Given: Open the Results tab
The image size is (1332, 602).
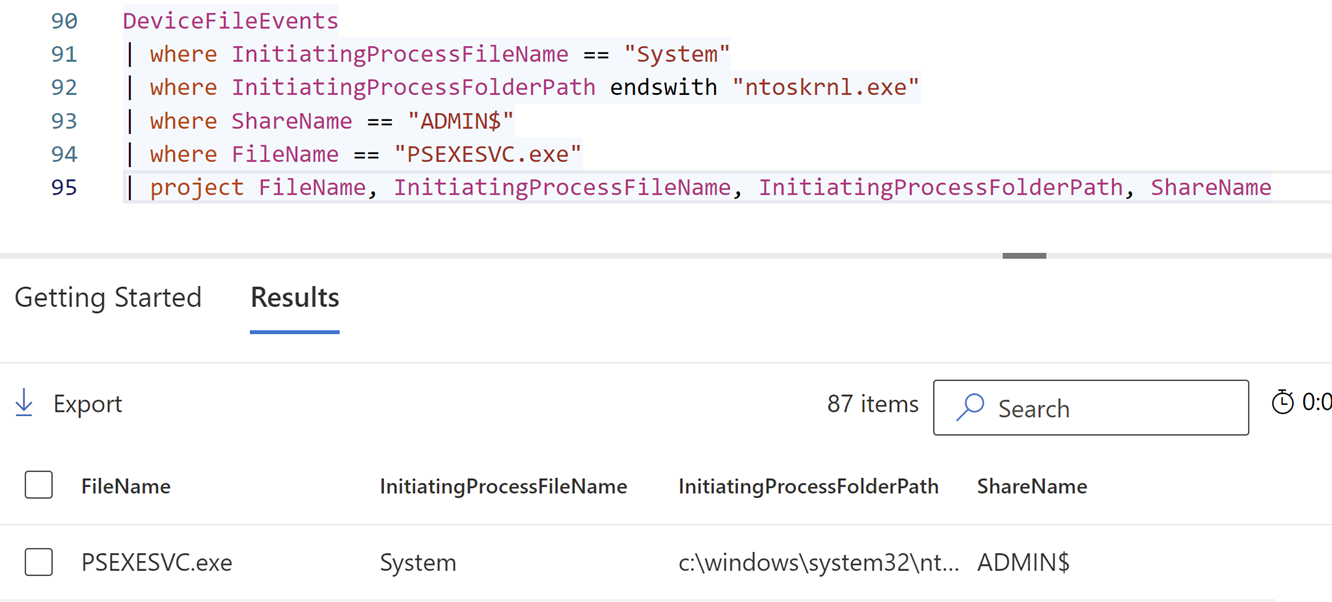Looking at the screenshot, I should coord(295,298).
